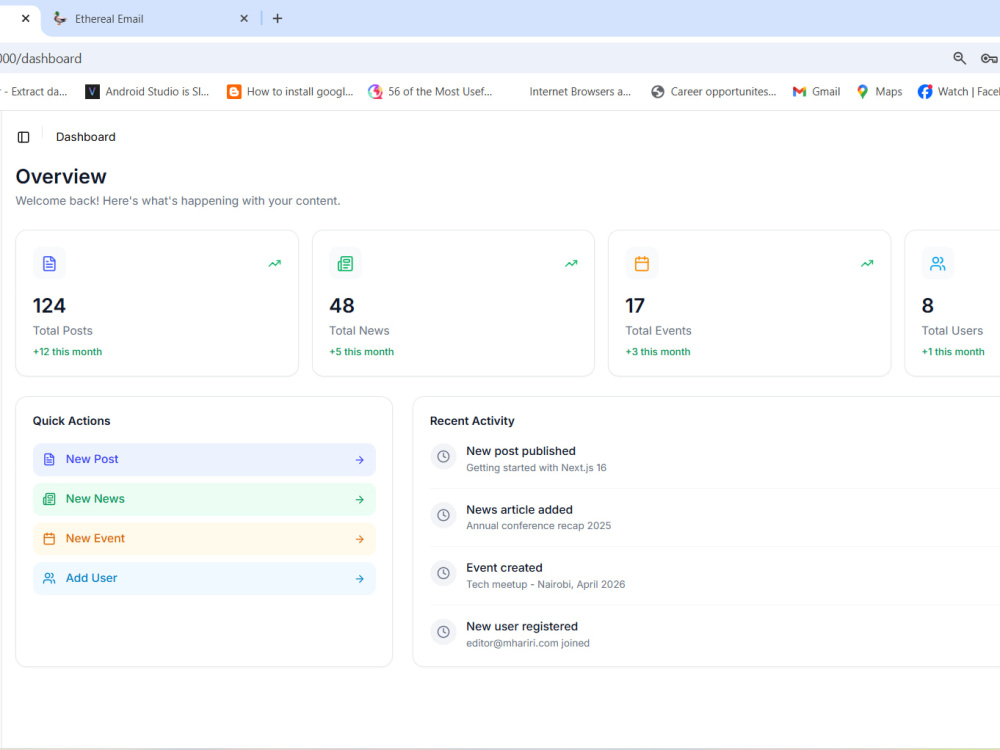Click clock icon beside New post published
Screen dimensions: 1000x750
[x=443, y=457]
